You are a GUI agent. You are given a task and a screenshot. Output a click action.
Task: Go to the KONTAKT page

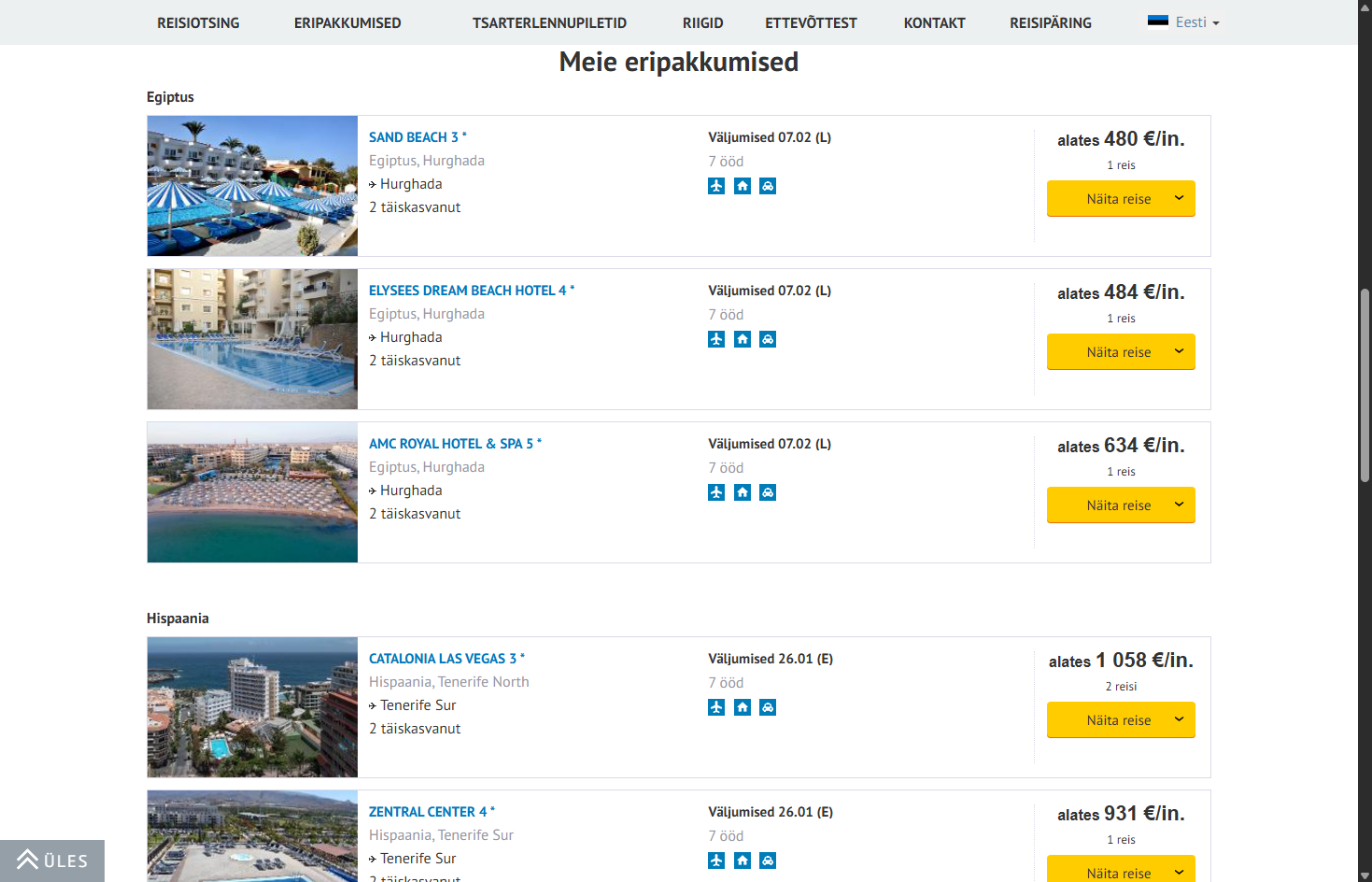[x=934, y=22]
